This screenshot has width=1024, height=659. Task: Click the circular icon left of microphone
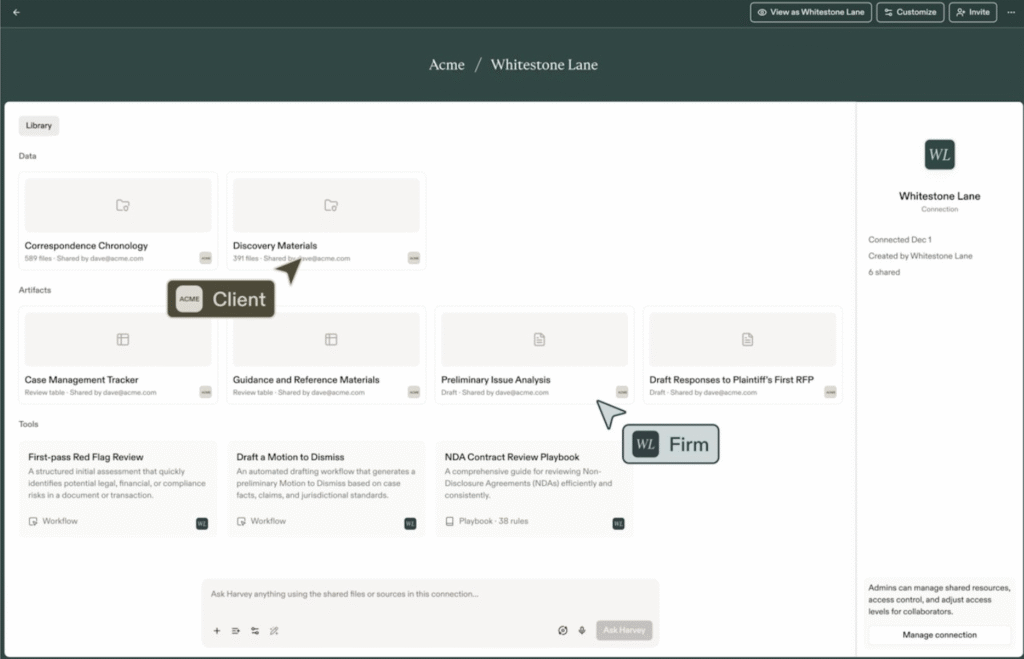pos(562,631)
